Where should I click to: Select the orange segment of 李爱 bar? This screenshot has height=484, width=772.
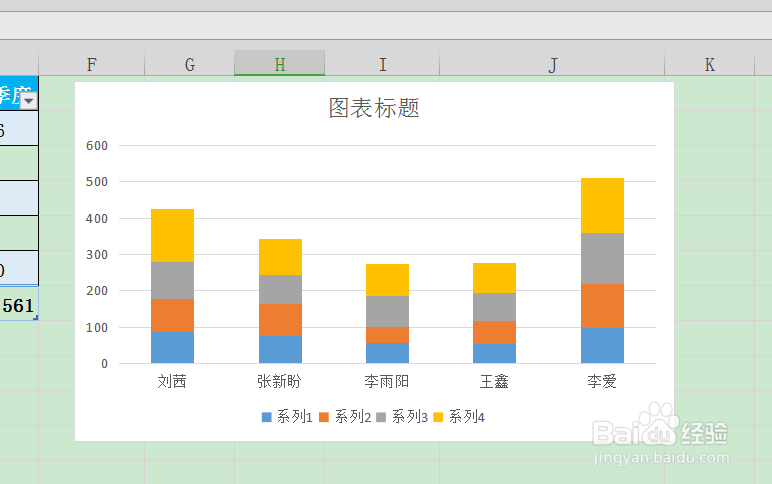click(602, 306)
